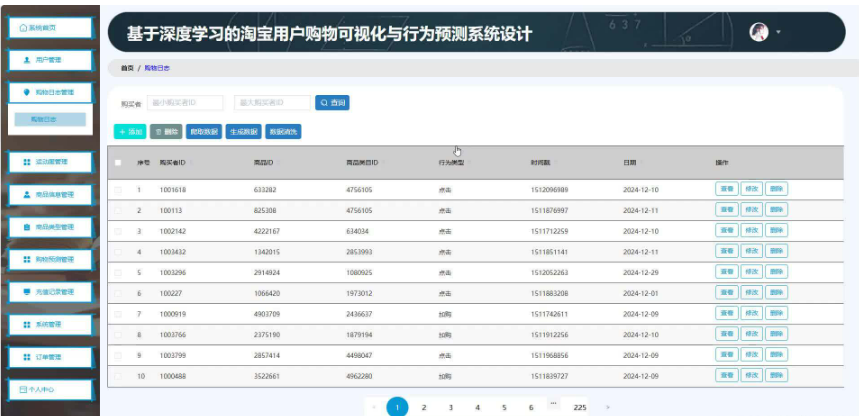Click timestamp cell 1512096989
This screenshot has height=416, width=859.
click(549, 190)
